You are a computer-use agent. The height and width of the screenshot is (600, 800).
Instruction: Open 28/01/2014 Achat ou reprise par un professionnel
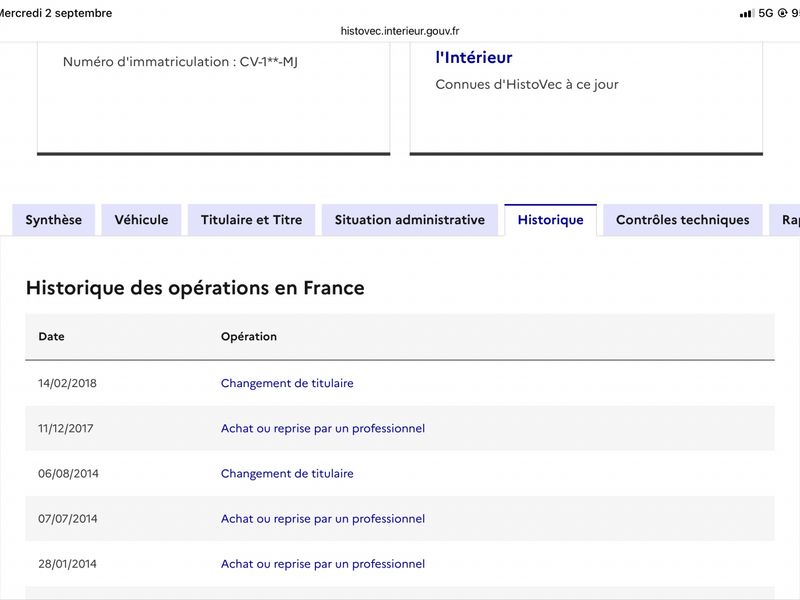[323, 564]
